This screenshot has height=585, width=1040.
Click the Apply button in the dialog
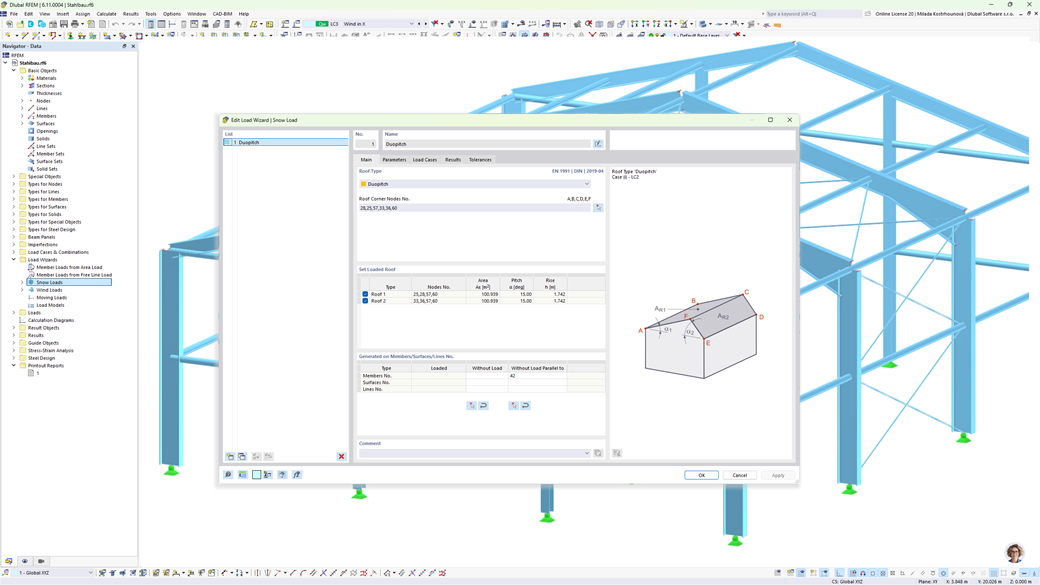pyautogui.click(x=778, y=475)
